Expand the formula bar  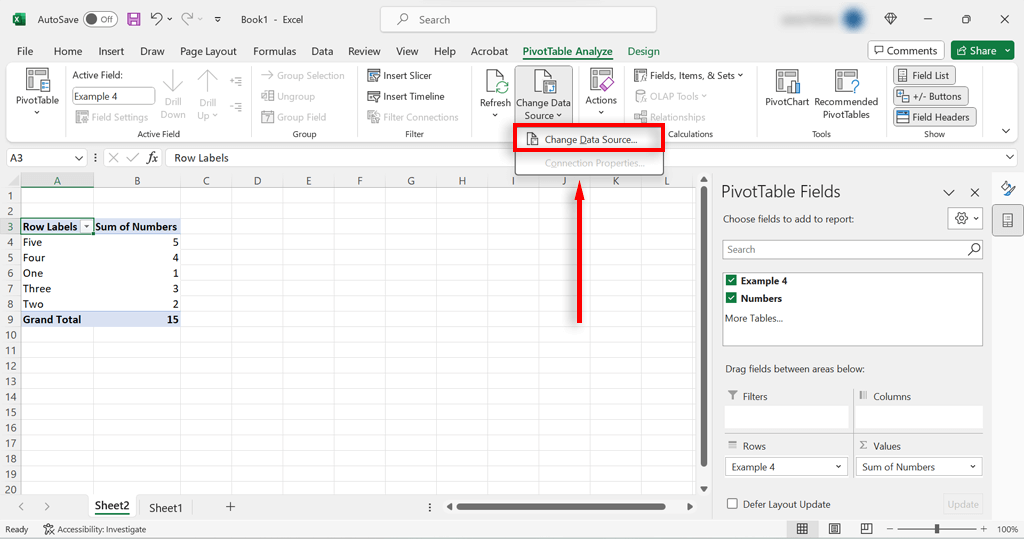tap(1010, 157)
